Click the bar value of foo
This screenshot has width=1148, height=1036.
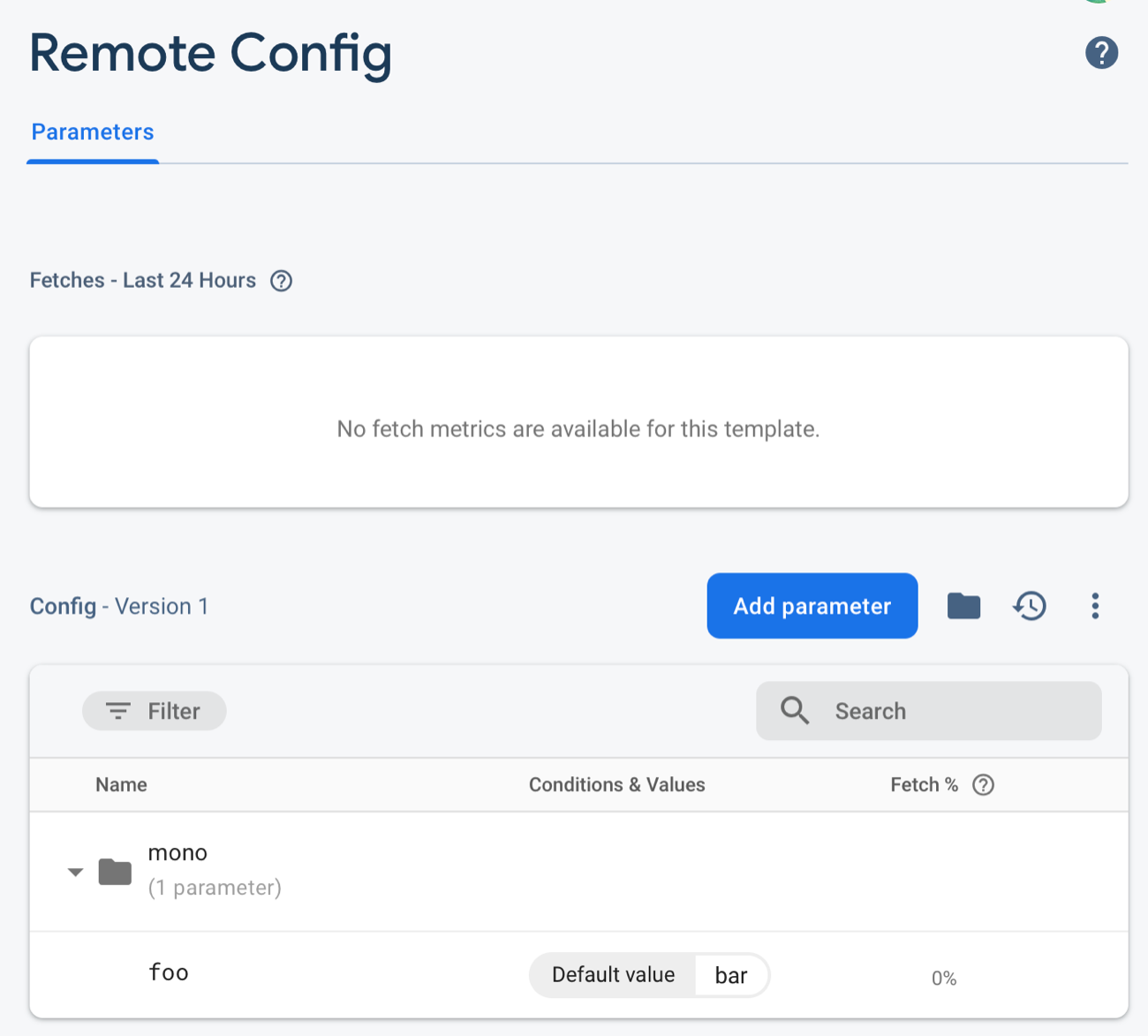point(731,975)
